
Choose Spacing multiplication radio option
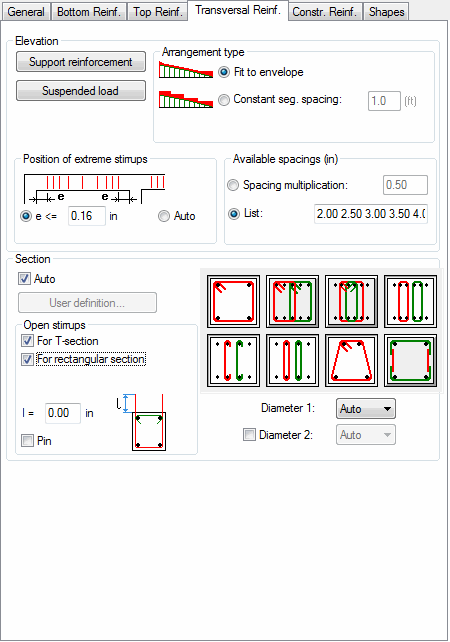233,185
